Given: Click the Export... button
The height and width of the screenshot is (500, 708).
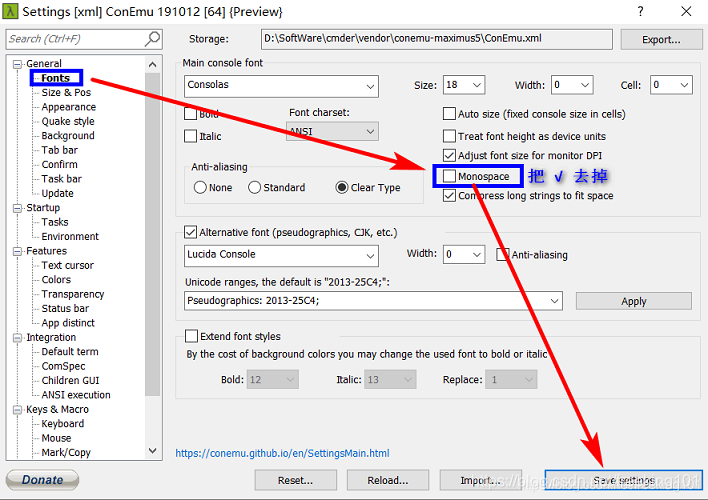Looking at the screenshot, I should [x=661, y=40].
